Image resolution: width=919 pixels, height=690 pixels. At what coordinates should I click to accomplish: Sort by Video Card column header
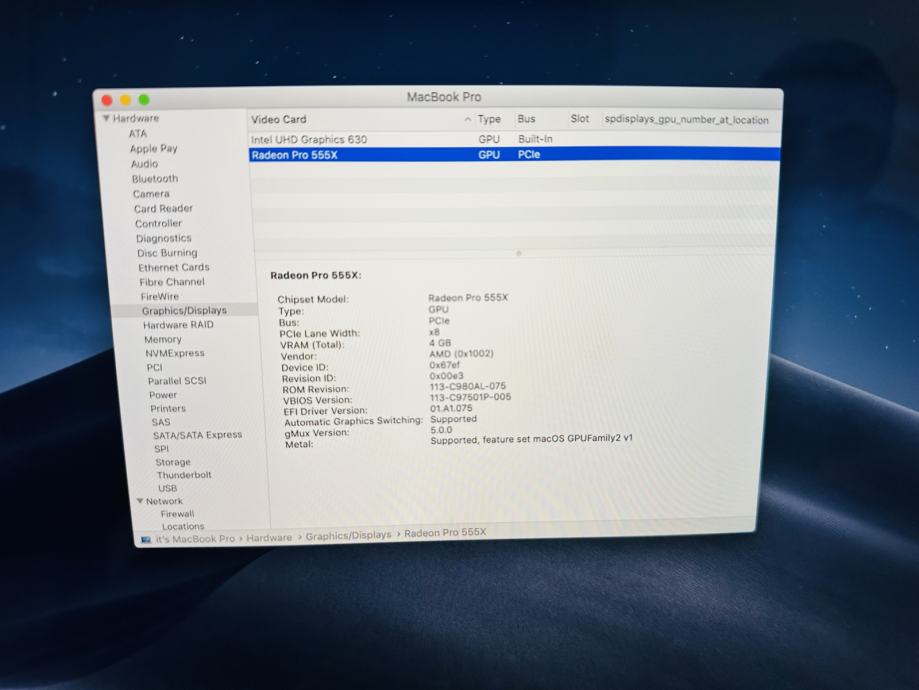coord(278,119)
